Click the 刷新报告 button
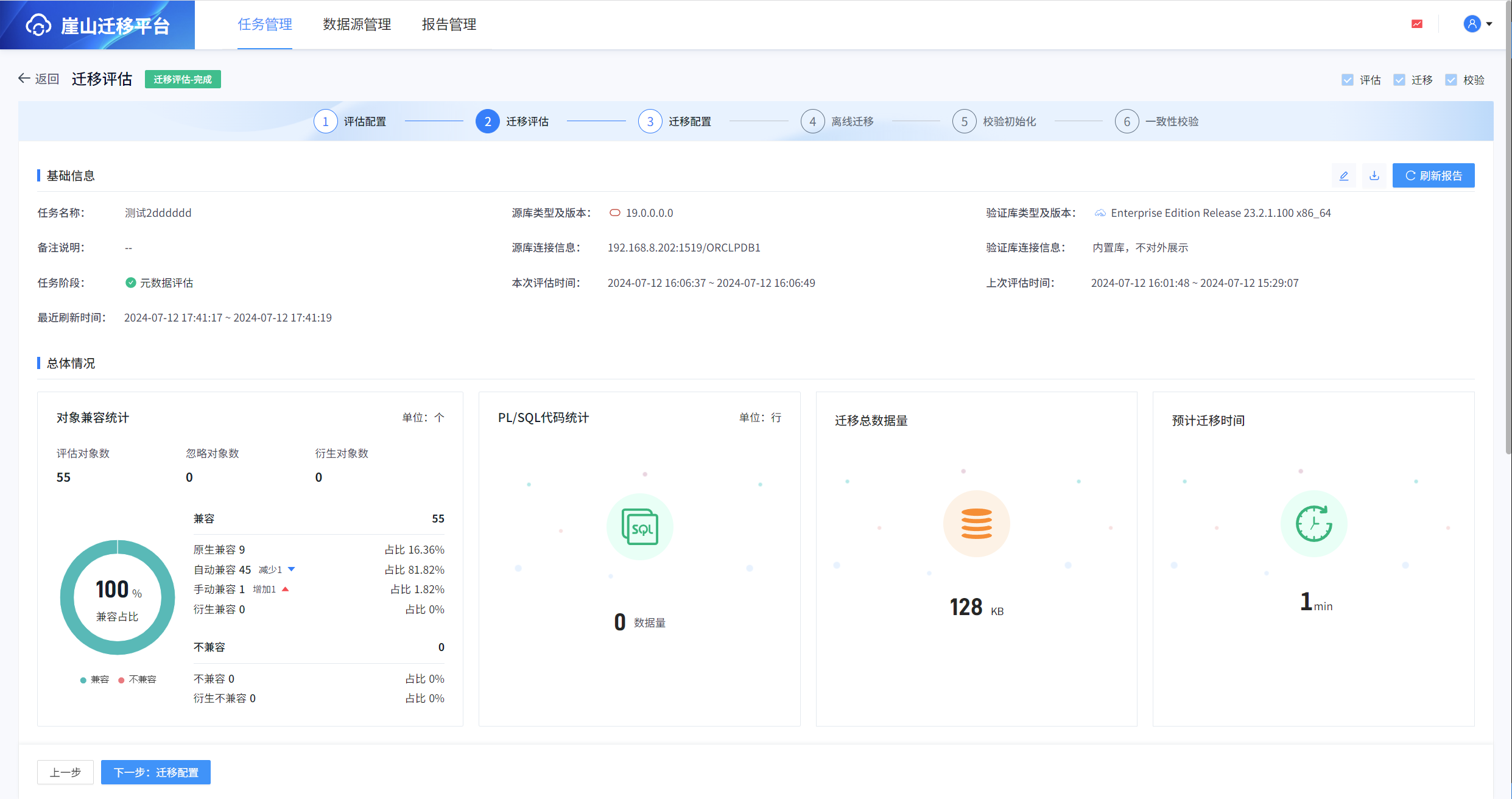This screenshot has width=1512, height=799. point(1433,176)
